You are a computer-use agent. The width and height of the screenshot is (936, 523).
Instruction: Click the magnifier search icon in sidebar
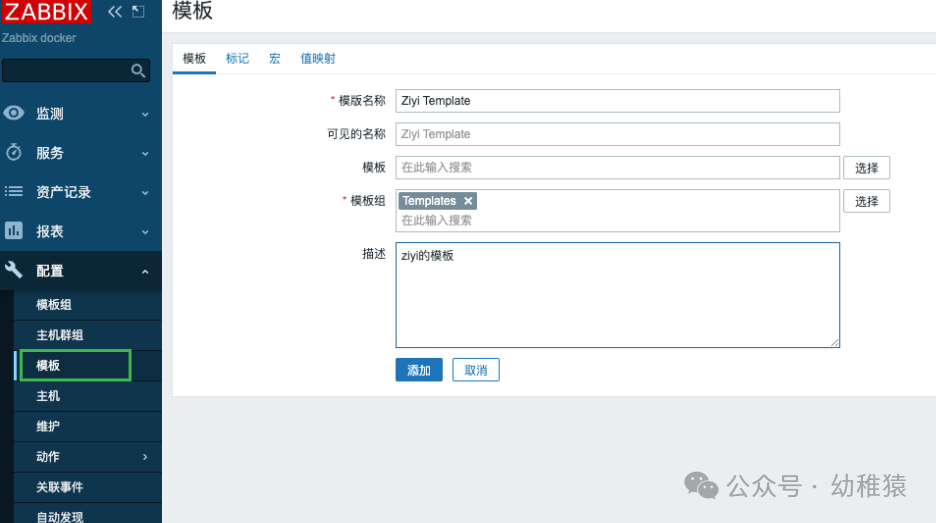(x=138, y=71)
